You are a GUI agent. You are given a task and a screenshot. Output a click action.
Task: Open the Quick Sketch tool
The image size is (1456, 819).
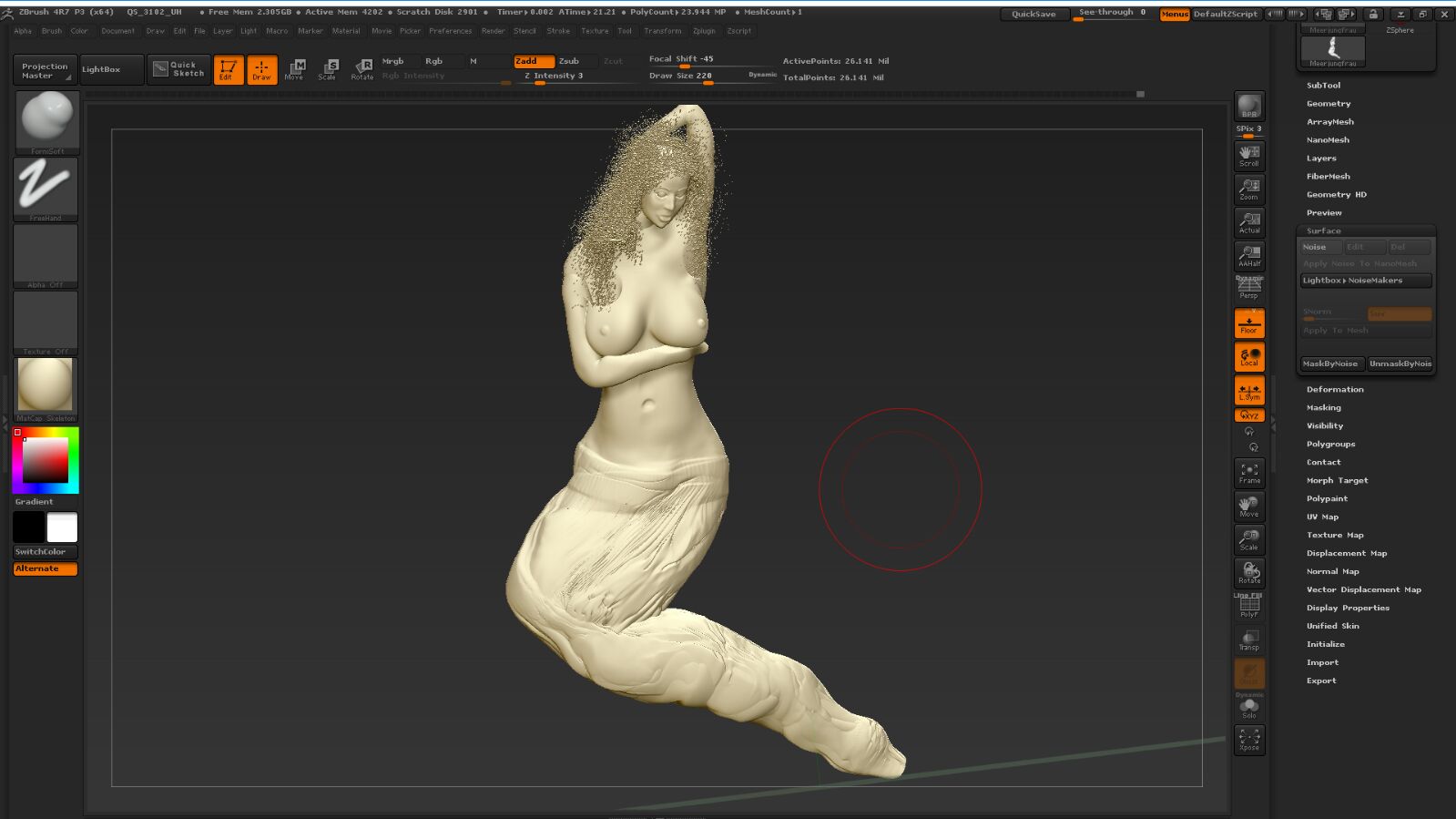click(178, 69)
